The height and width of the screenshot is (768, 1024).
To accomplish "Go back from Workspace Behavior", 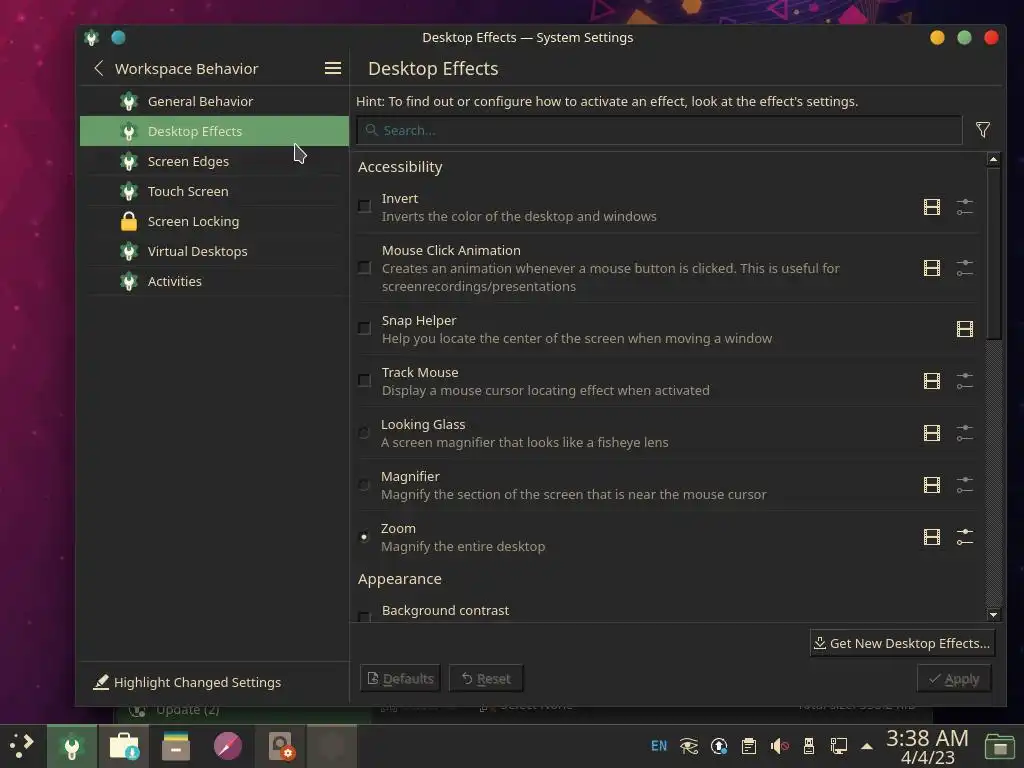I will [99, 68].
